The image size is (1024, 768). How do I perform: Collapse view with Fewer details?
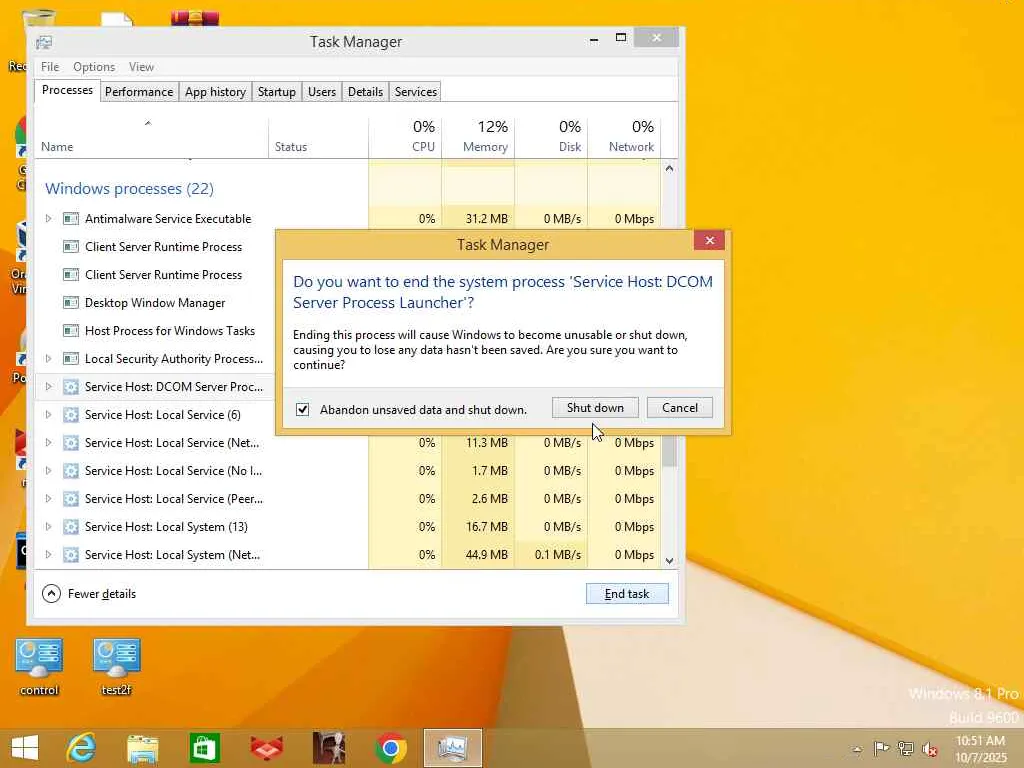(89, 594)
